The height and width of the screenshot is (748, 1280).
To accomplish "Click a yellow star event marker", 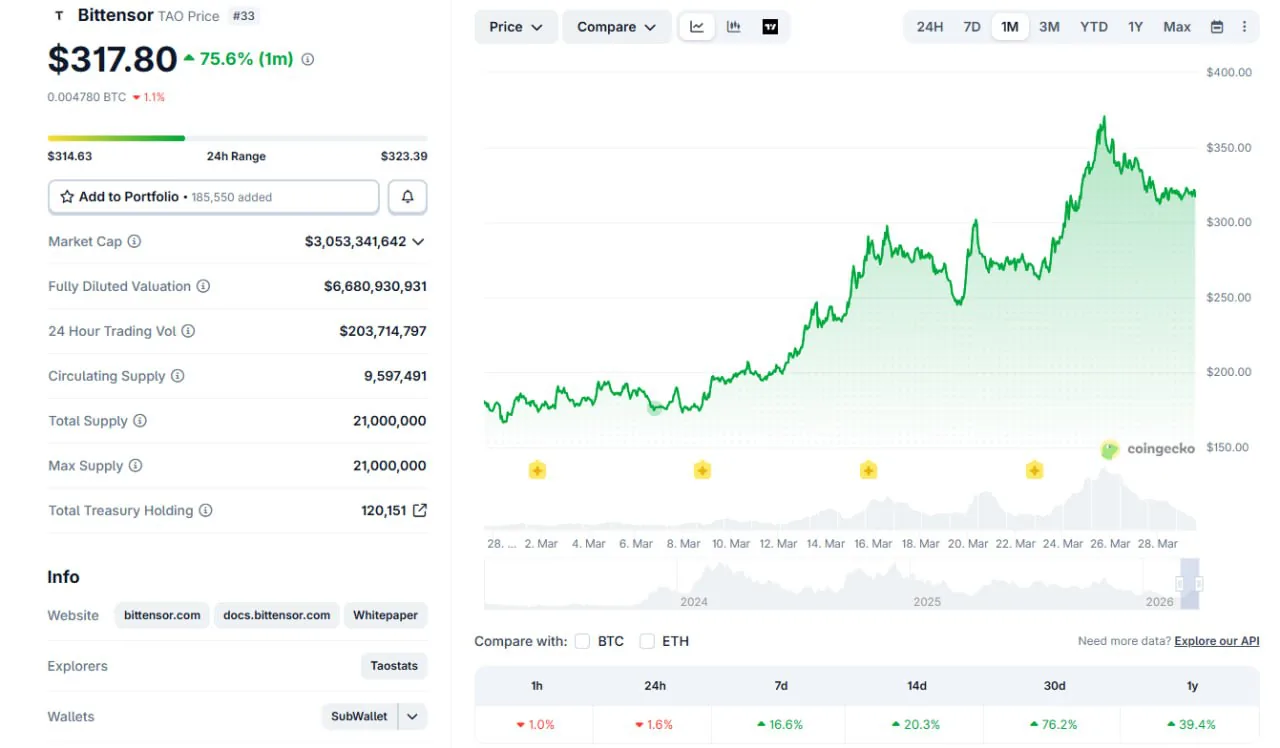I will click(x=536, y=469).
